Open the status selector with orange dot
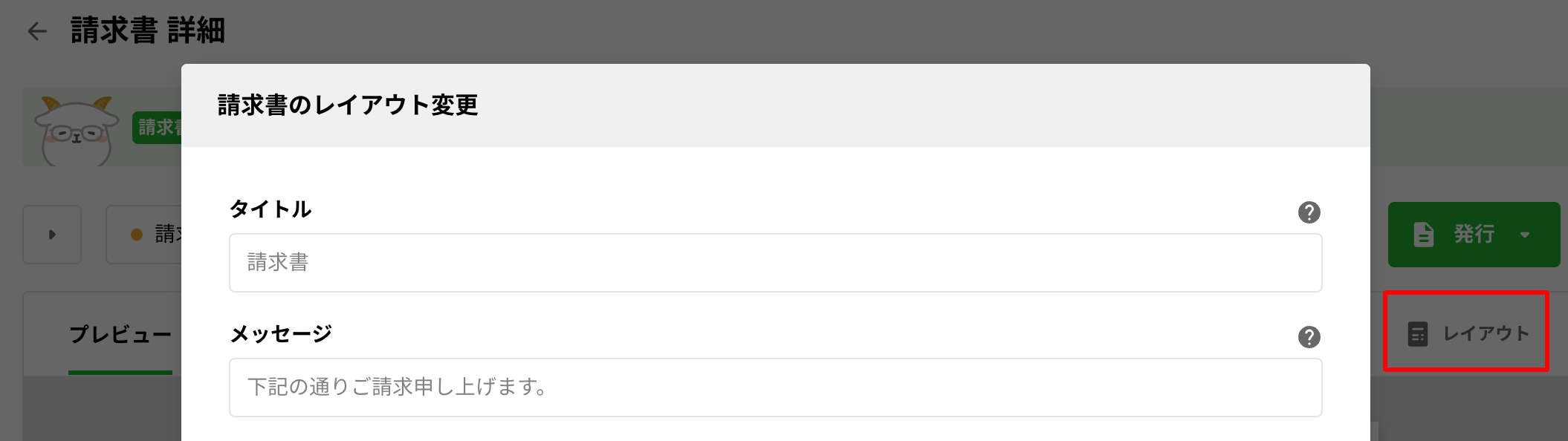Image resolution: width=1568 pixels, height=441 pixels. (x=144, y=235)
